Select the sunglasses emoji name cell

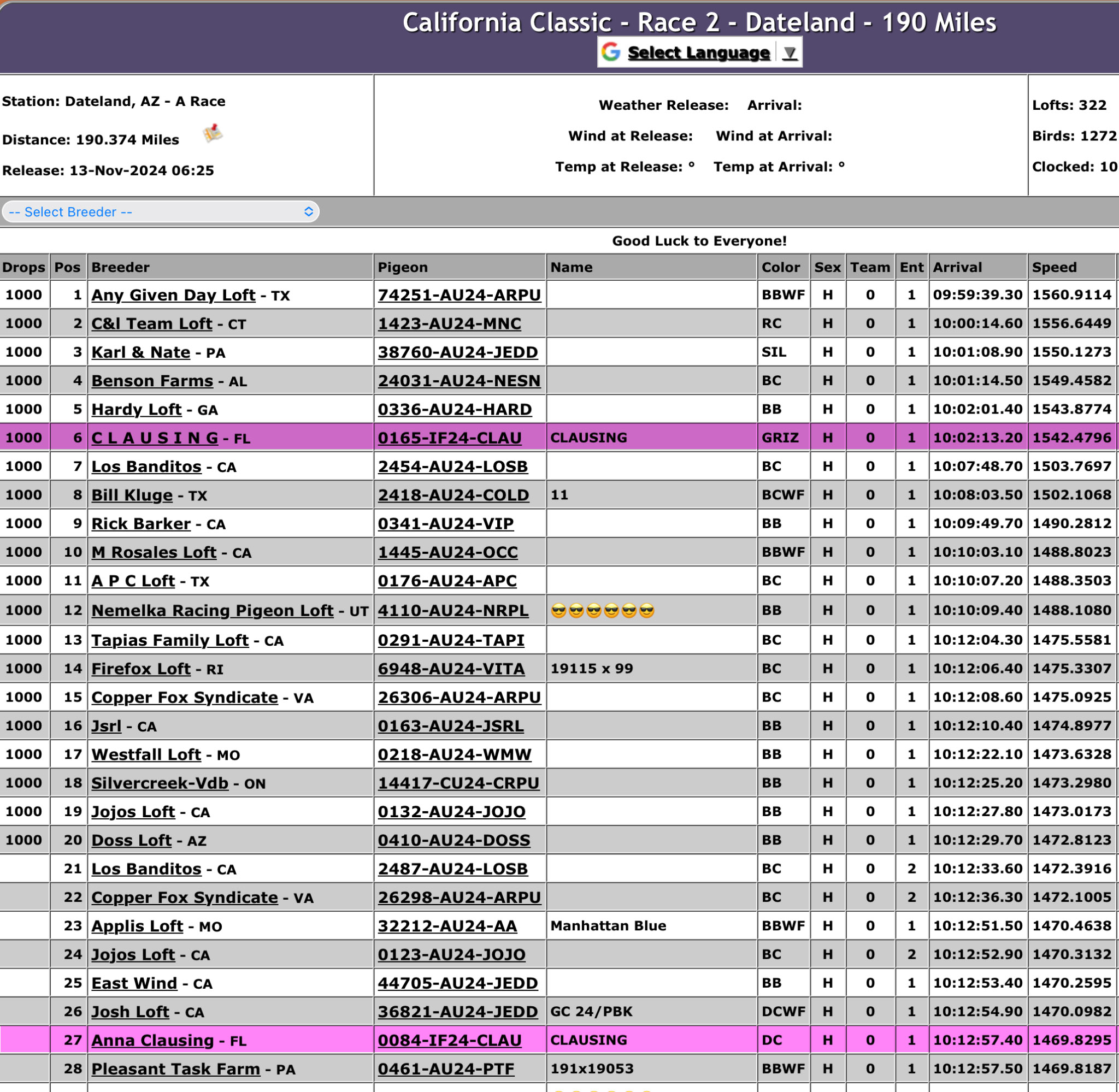click(x=651, y=610)
